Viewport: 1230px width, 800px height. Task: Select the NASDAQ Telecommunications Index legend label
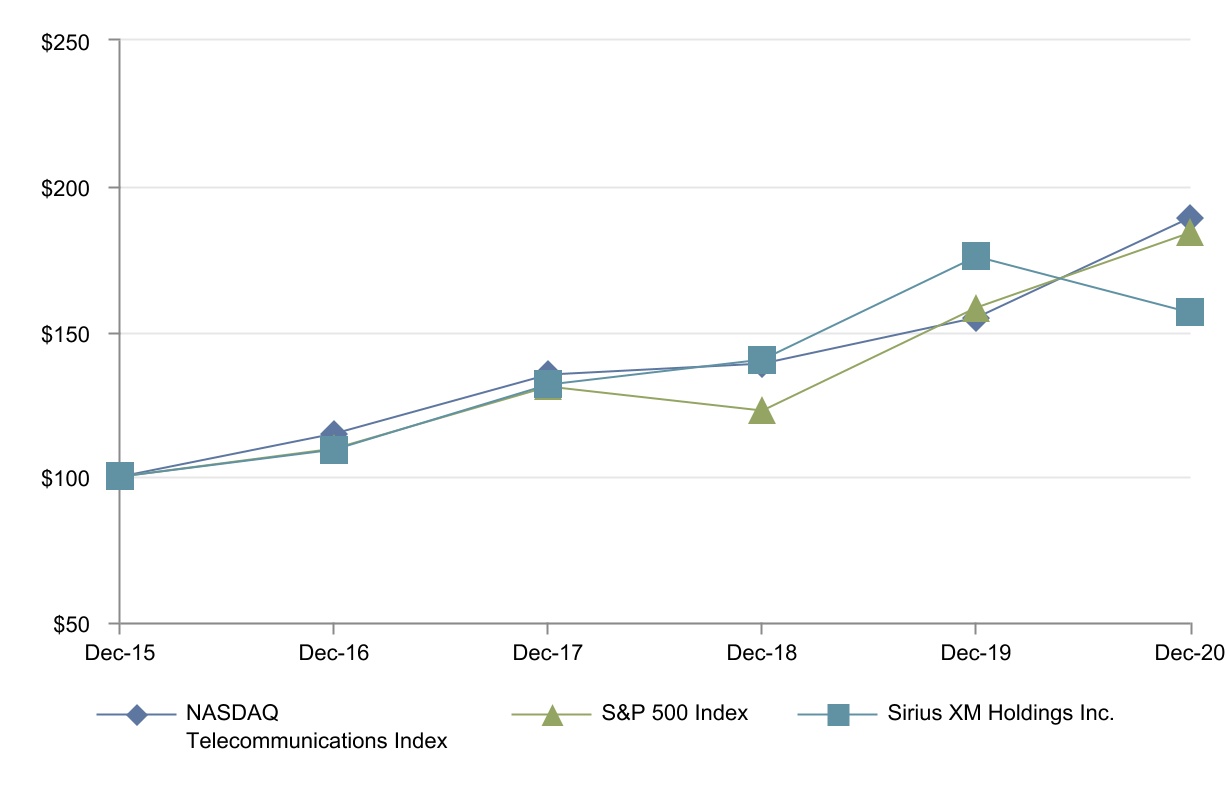(x=315, y=727)
